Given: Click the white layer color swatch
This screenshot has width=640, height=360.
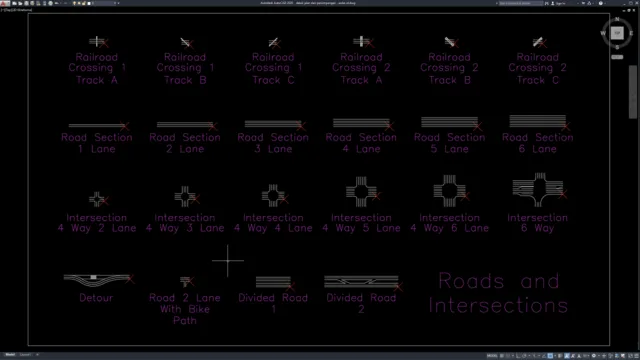Looking at the screenshot, I should pyautogui.click(x=89, y=3).
